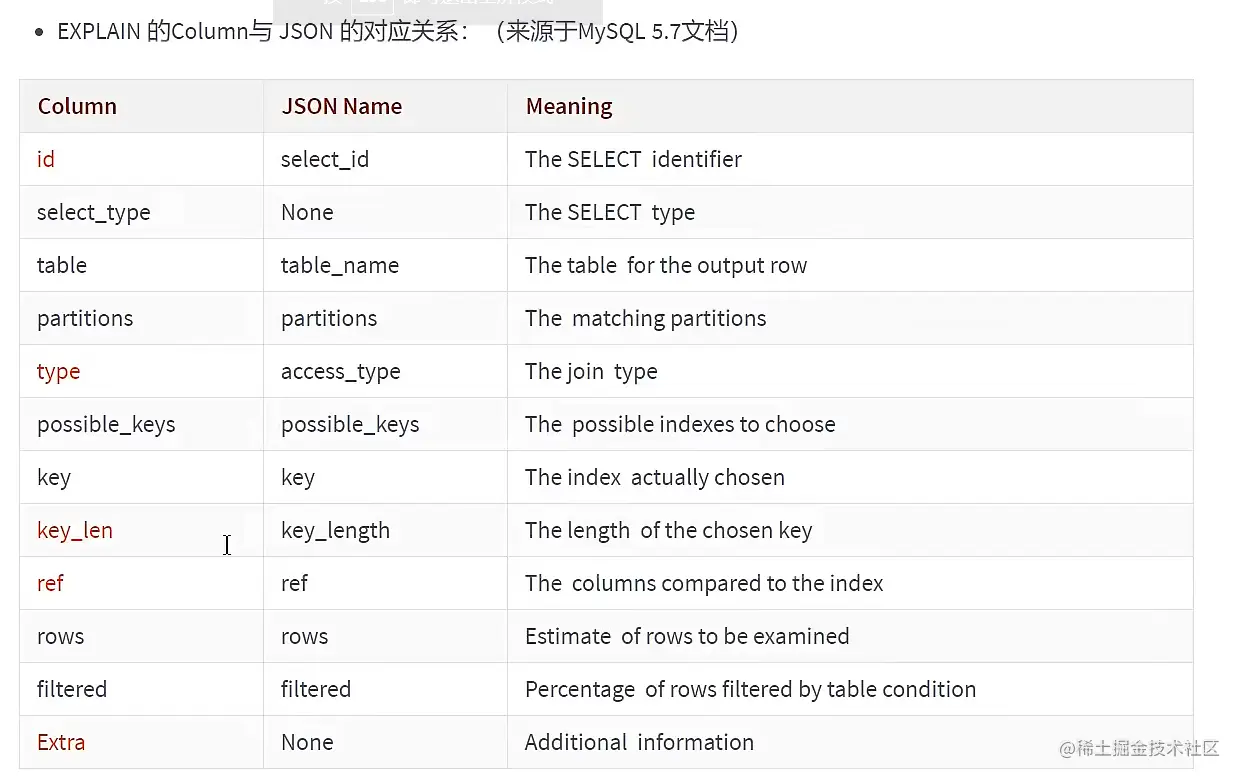Click the 'JSON Name' table header

click(341, 106)
